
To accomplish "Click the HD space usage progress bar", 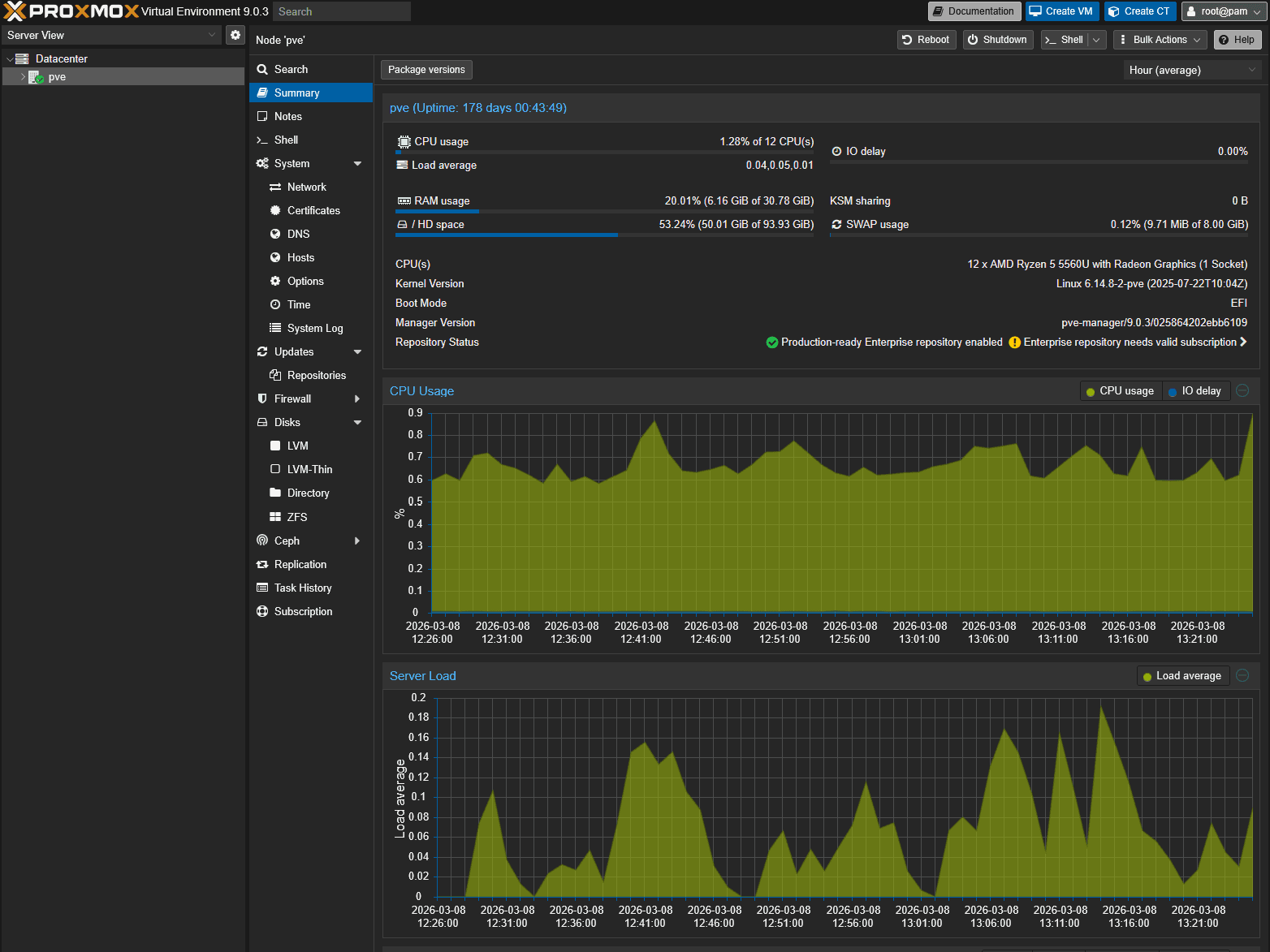I will pyautogui.click(x=605, y=235).
